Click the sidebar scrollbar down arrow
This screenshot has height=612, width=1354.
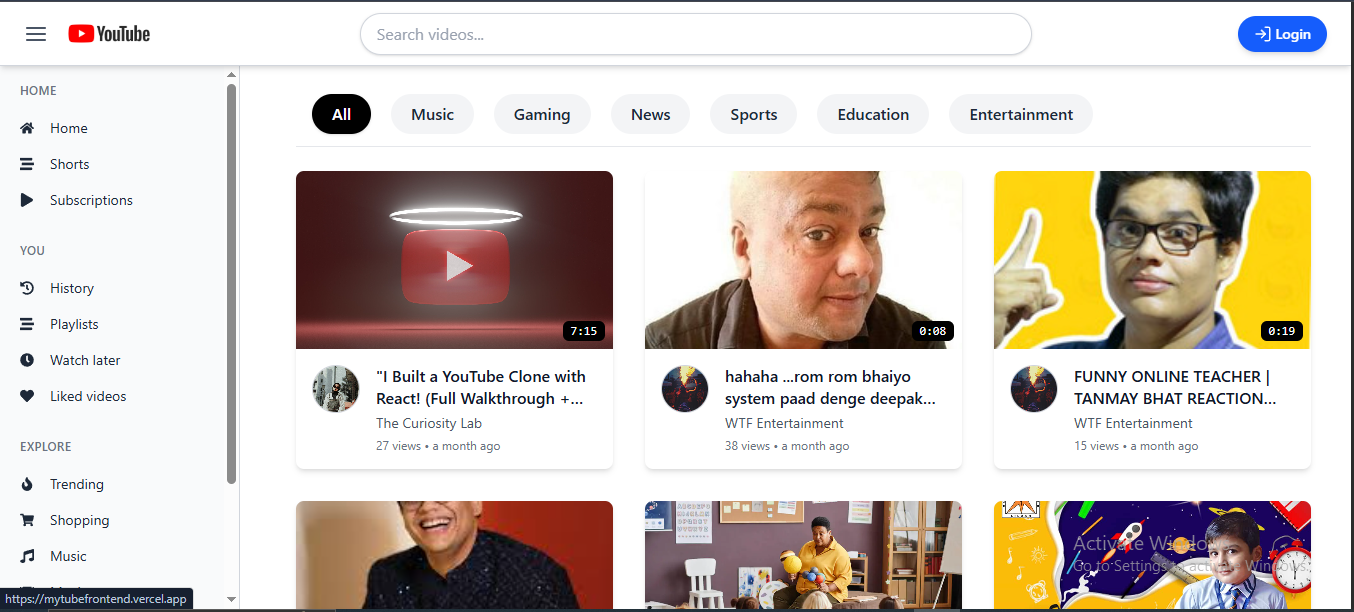click(x=232, y=600)
